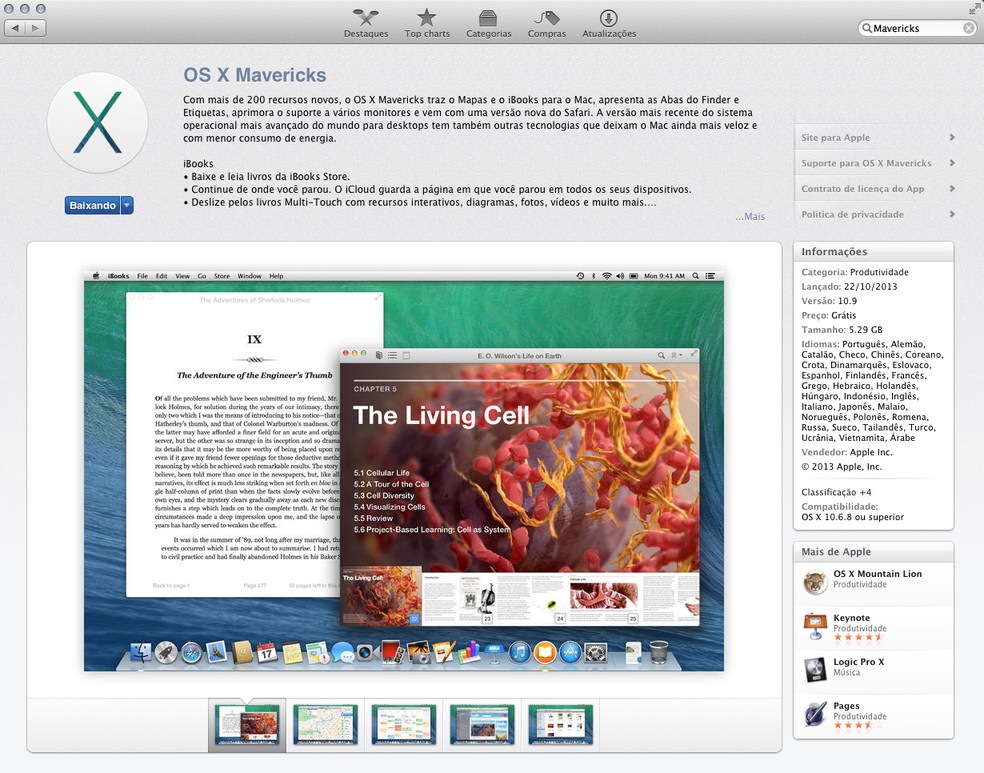Click the Categoria: Produtividade line

[855, 272]
